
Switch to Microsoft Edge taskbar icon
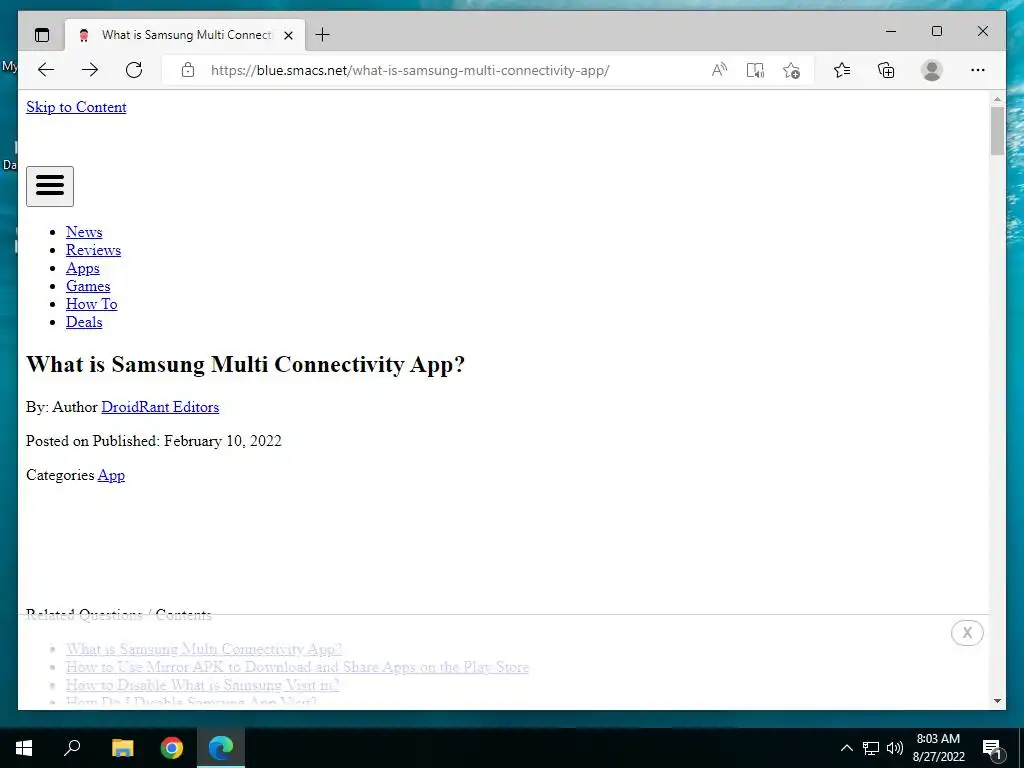(x=221, y=748)
